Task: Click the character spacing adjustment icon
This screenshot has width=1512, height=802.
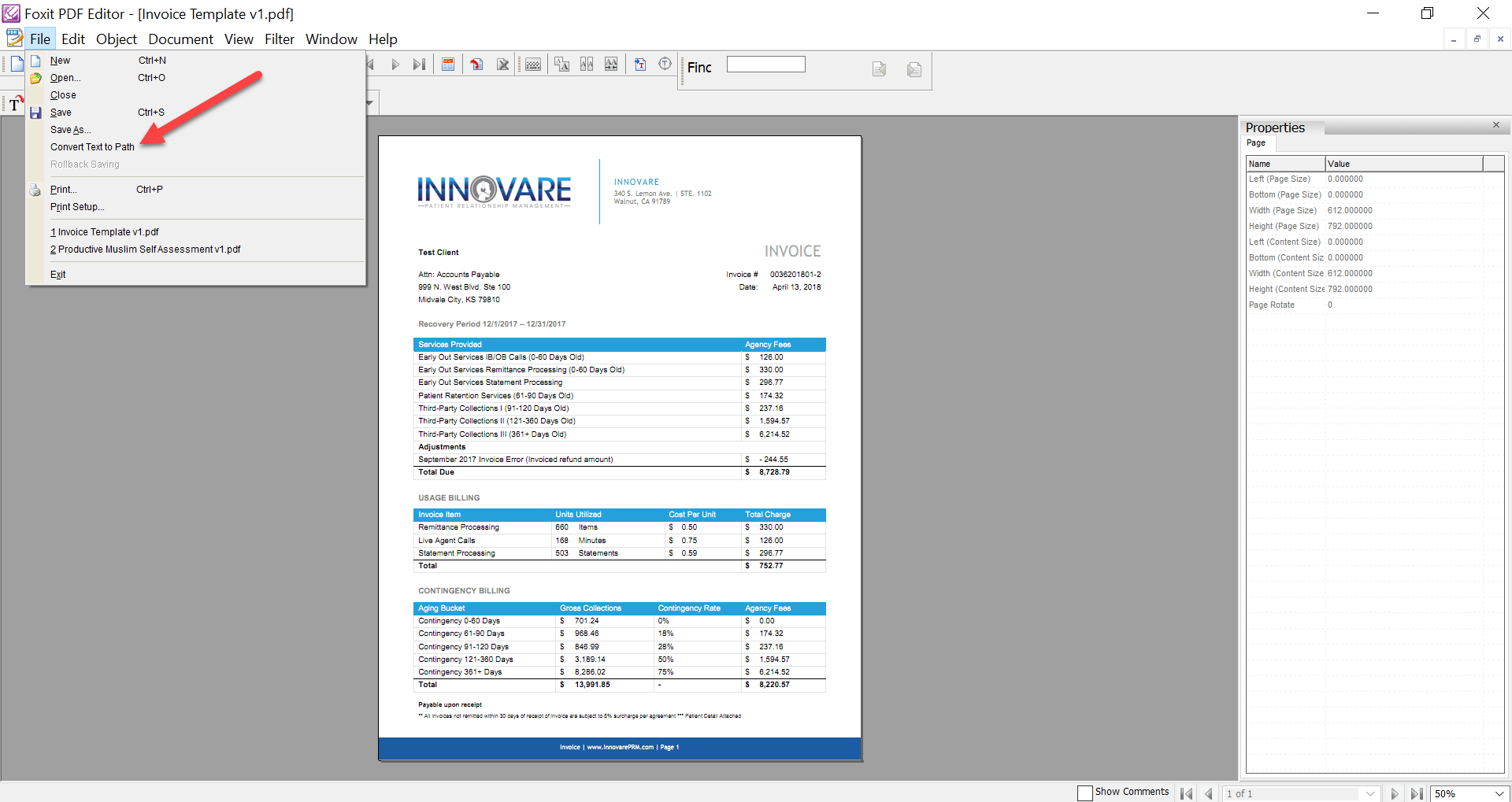Action: pos(611,65)
